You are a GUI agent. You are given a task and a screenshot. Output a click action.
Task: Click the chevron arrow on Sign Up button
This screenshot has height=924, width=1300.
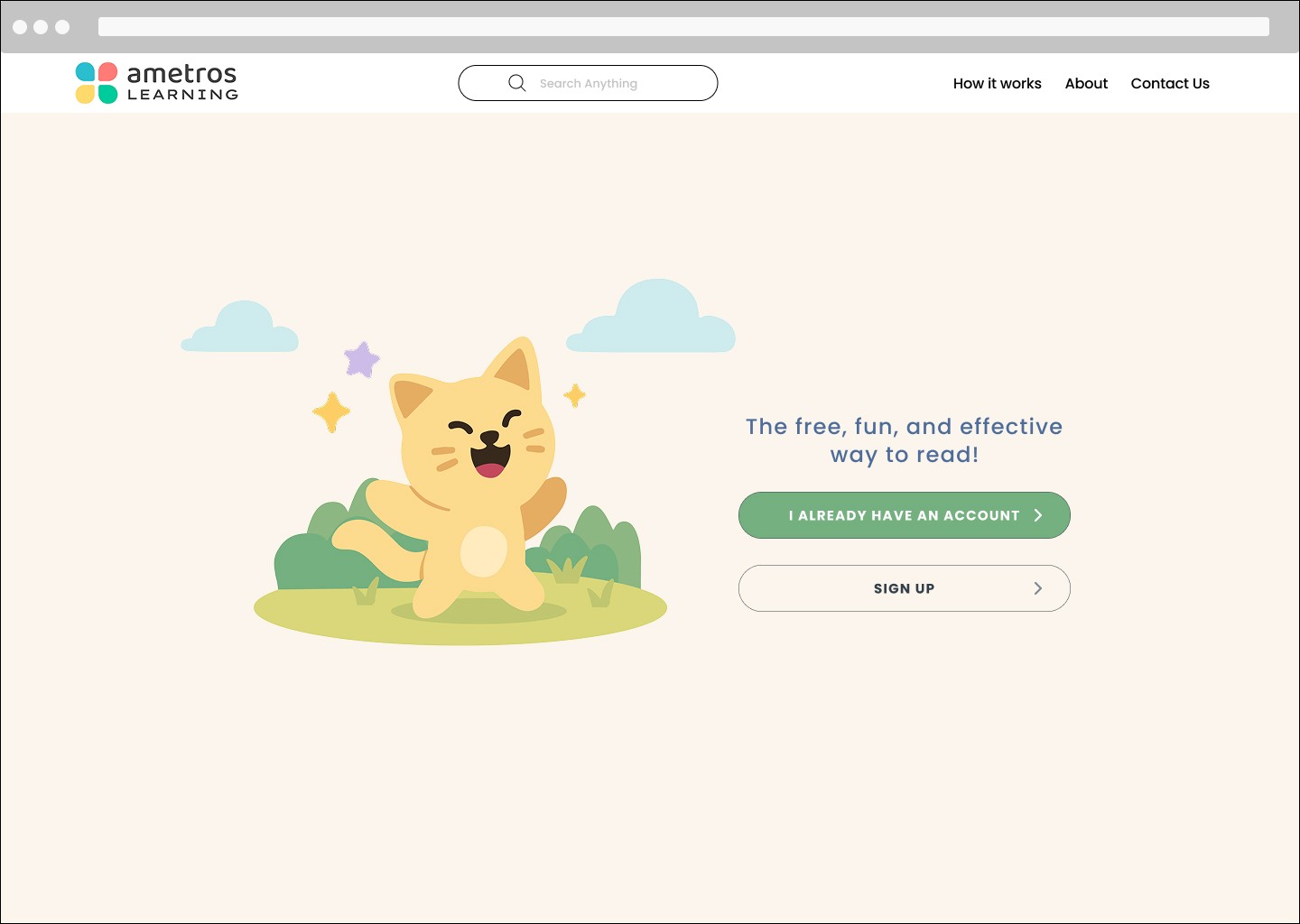pos(1038,588)
